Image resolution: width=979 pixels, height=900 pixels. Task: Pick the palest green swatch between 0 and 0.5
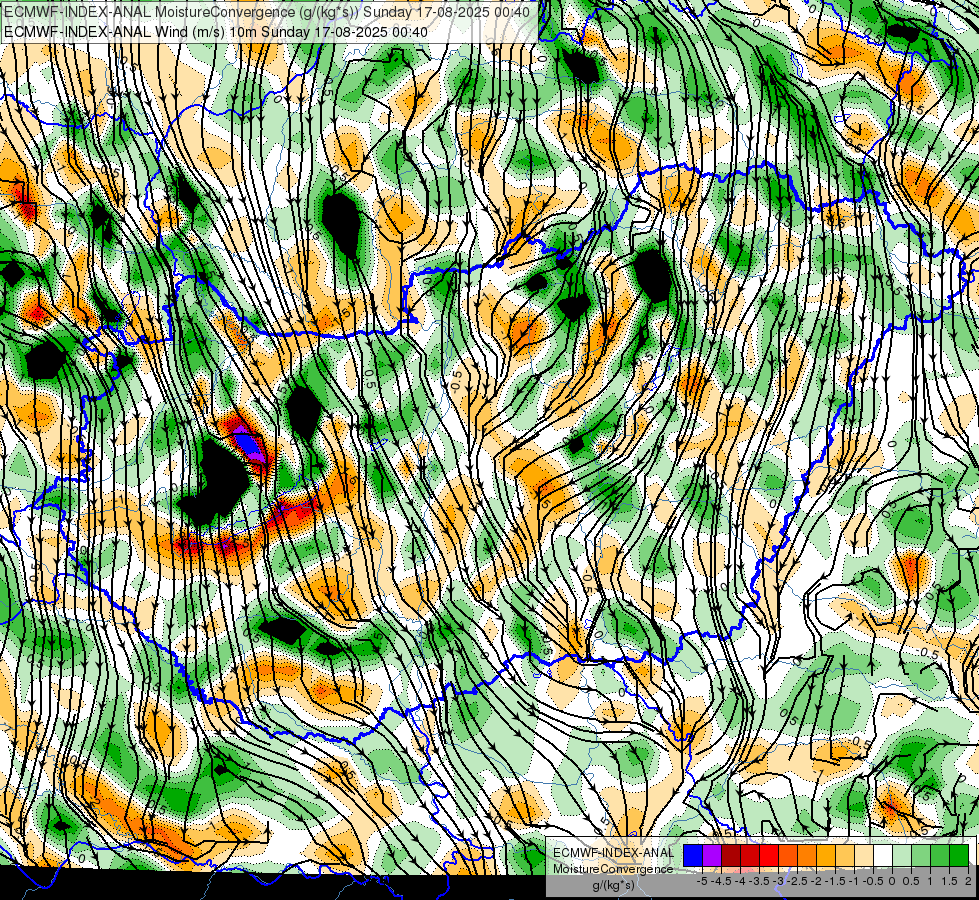click(x=902, y=855)
